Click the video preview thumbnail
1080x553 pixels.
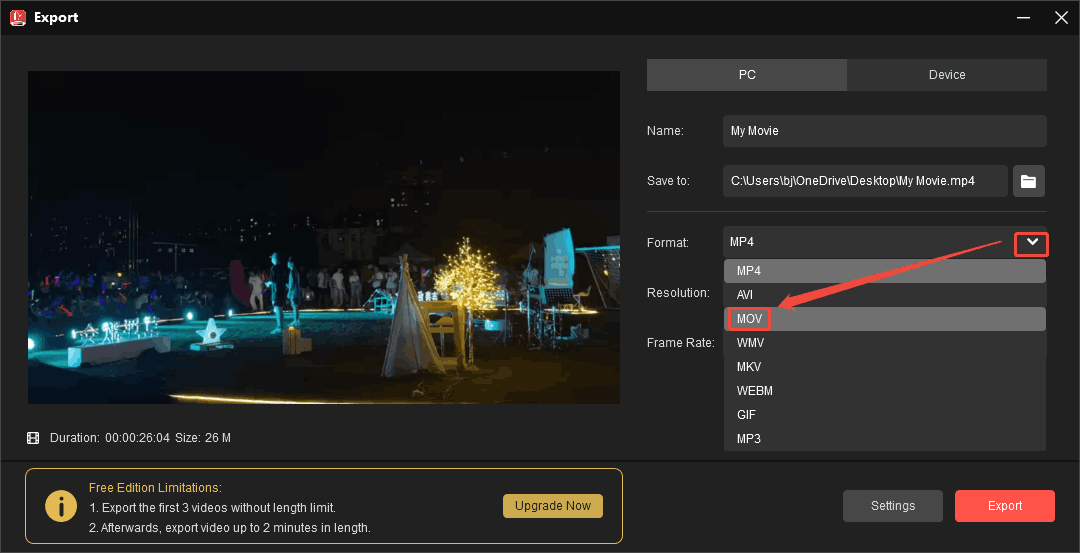324,238
